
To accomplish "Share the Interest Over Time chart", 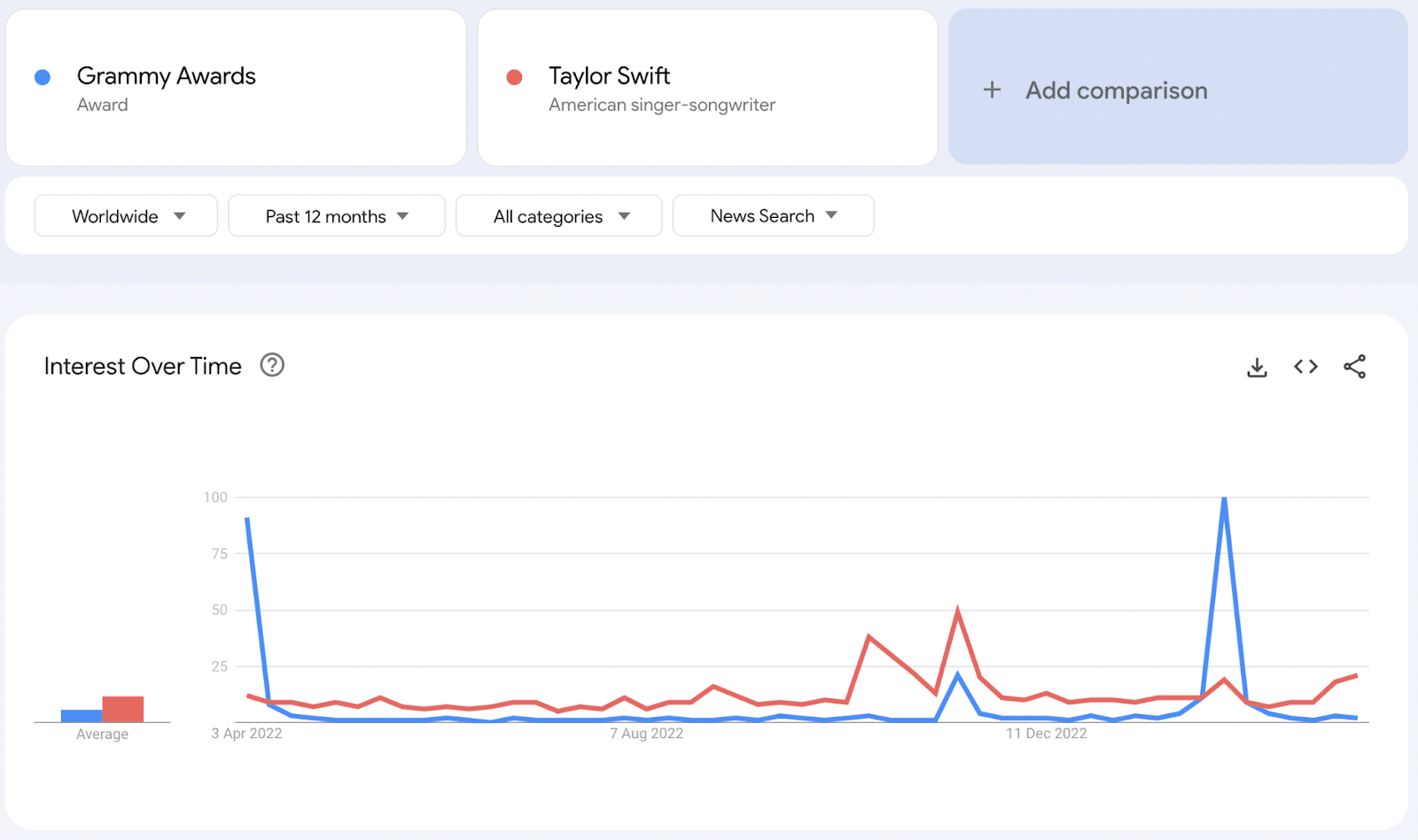I will coord(1354,367).
